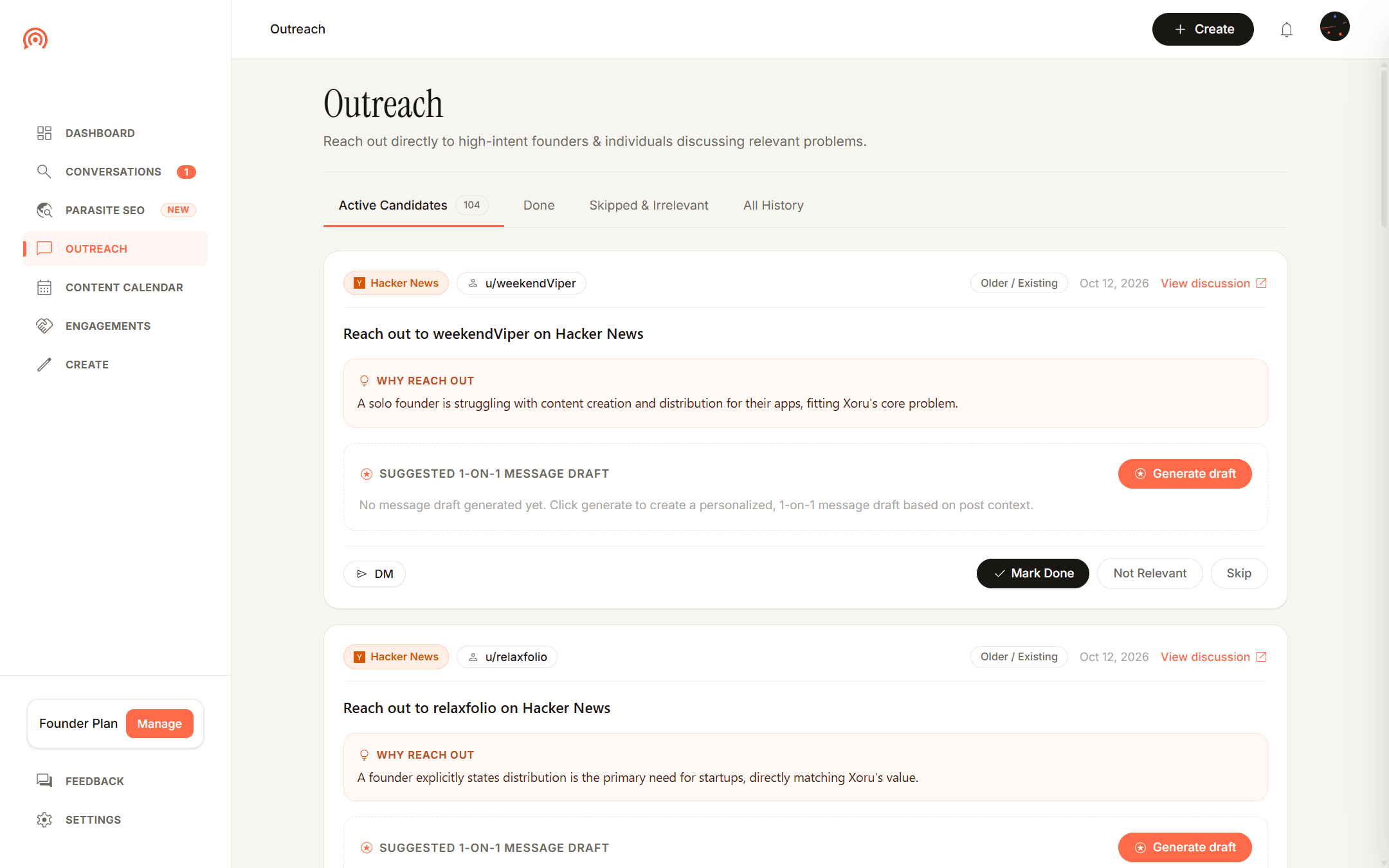Viewport: 1389px width, 868px height.
Task: Click heading 'Reach out to weekendViper on Hacker News'
Action: (x=493, y=334)
